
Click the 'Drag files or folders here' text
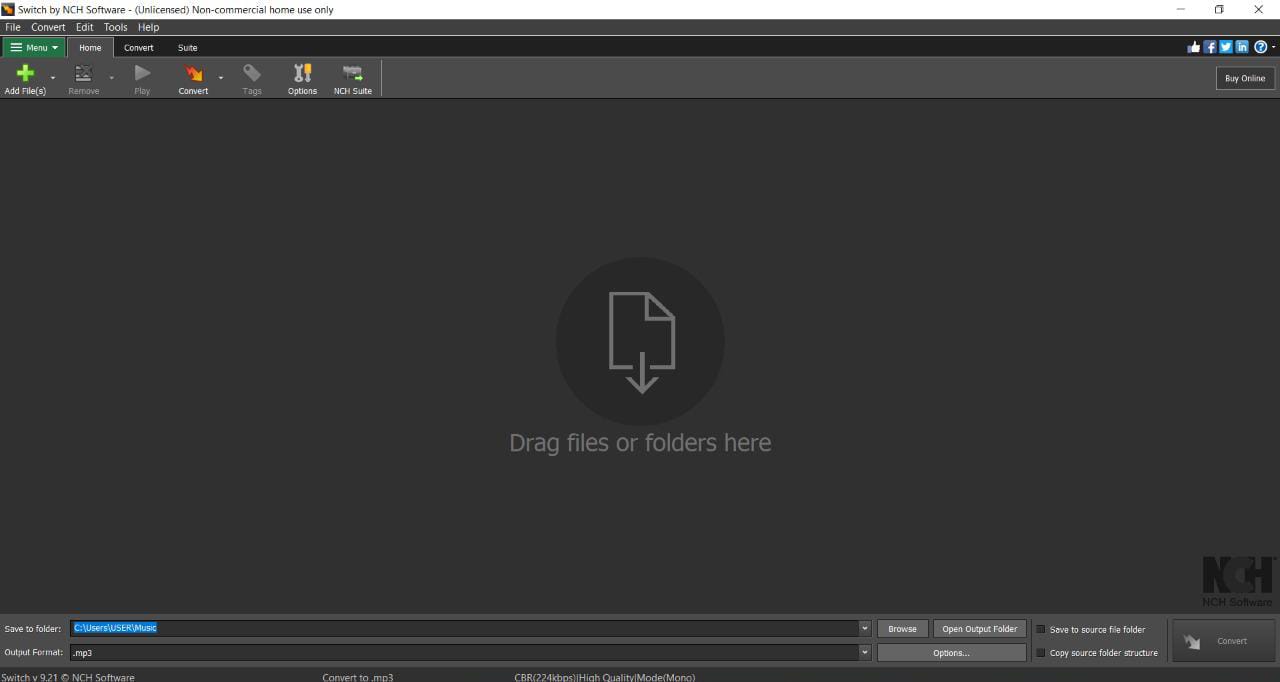(x=640, y=443)
